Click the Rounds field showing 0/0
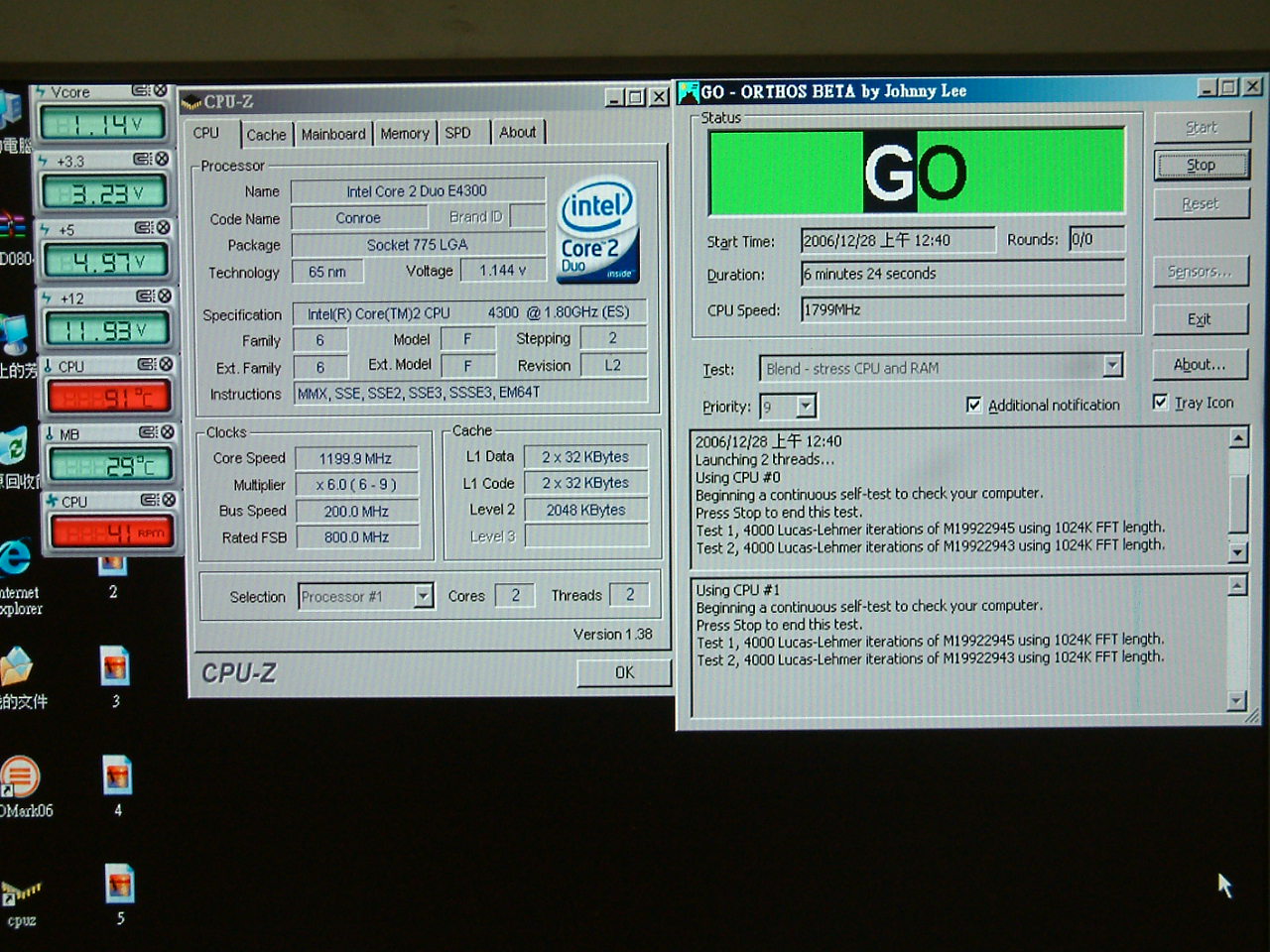The height and width of the screenshot is (952, 1270). click(1096, 239)
